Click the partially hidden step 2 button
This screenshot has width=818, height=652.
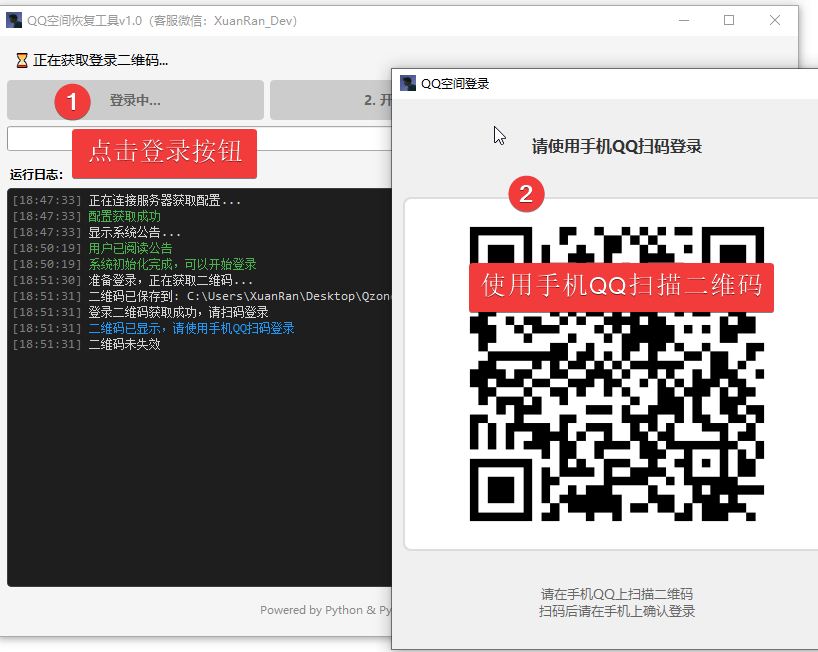[330, 100]
